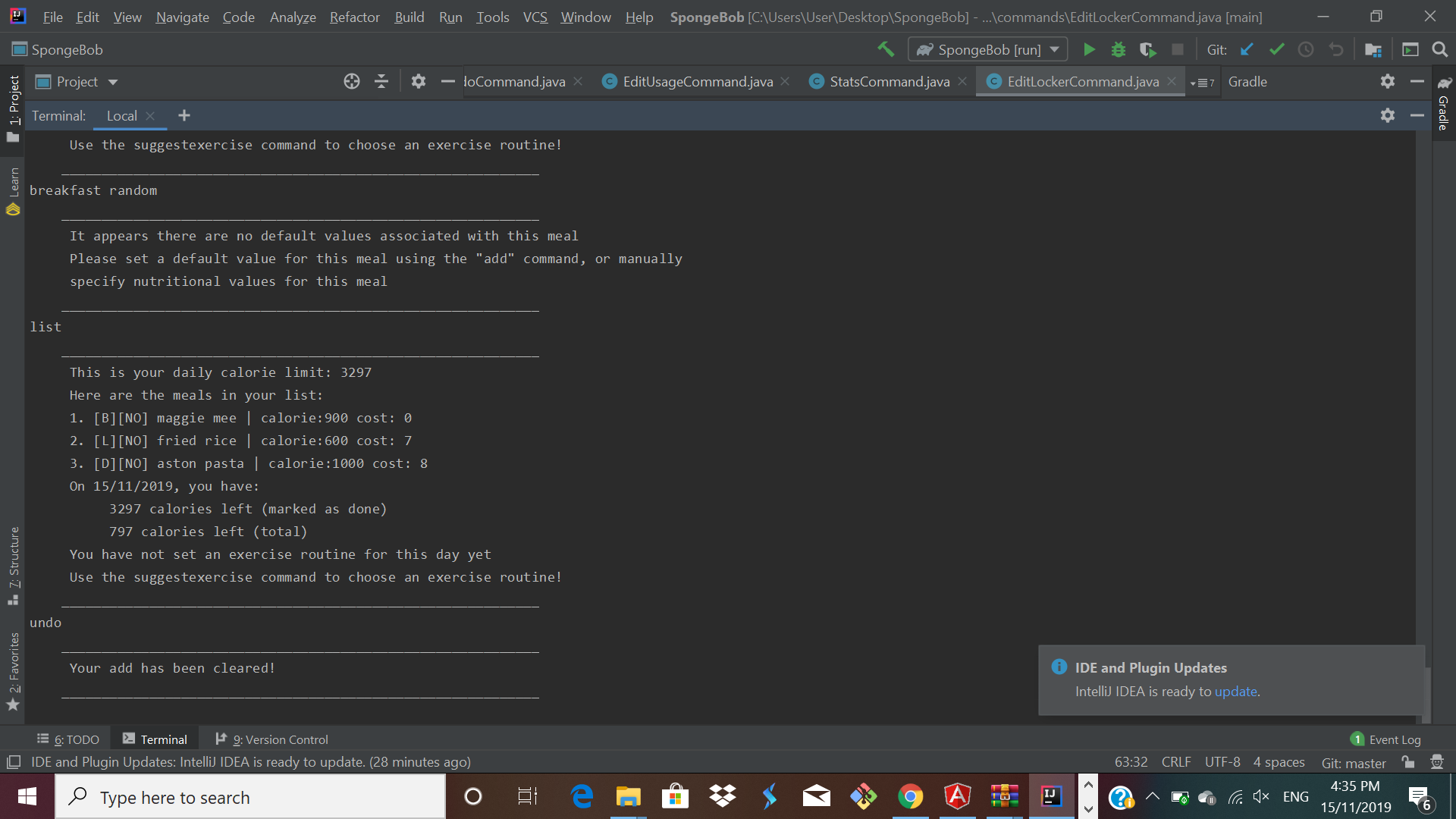Expand the Project panel dropdown
This screenshot has width=1456, height=819.
tap(112, 82)
